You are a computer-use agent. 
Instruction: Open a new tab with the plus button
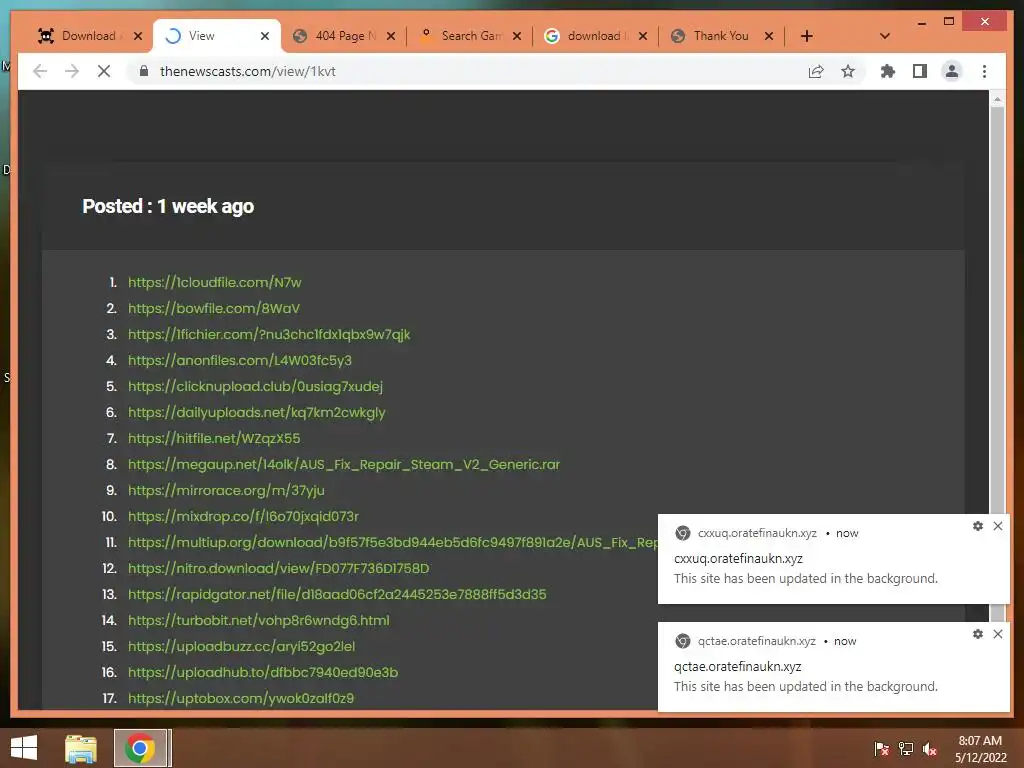[x=807, y=36]
